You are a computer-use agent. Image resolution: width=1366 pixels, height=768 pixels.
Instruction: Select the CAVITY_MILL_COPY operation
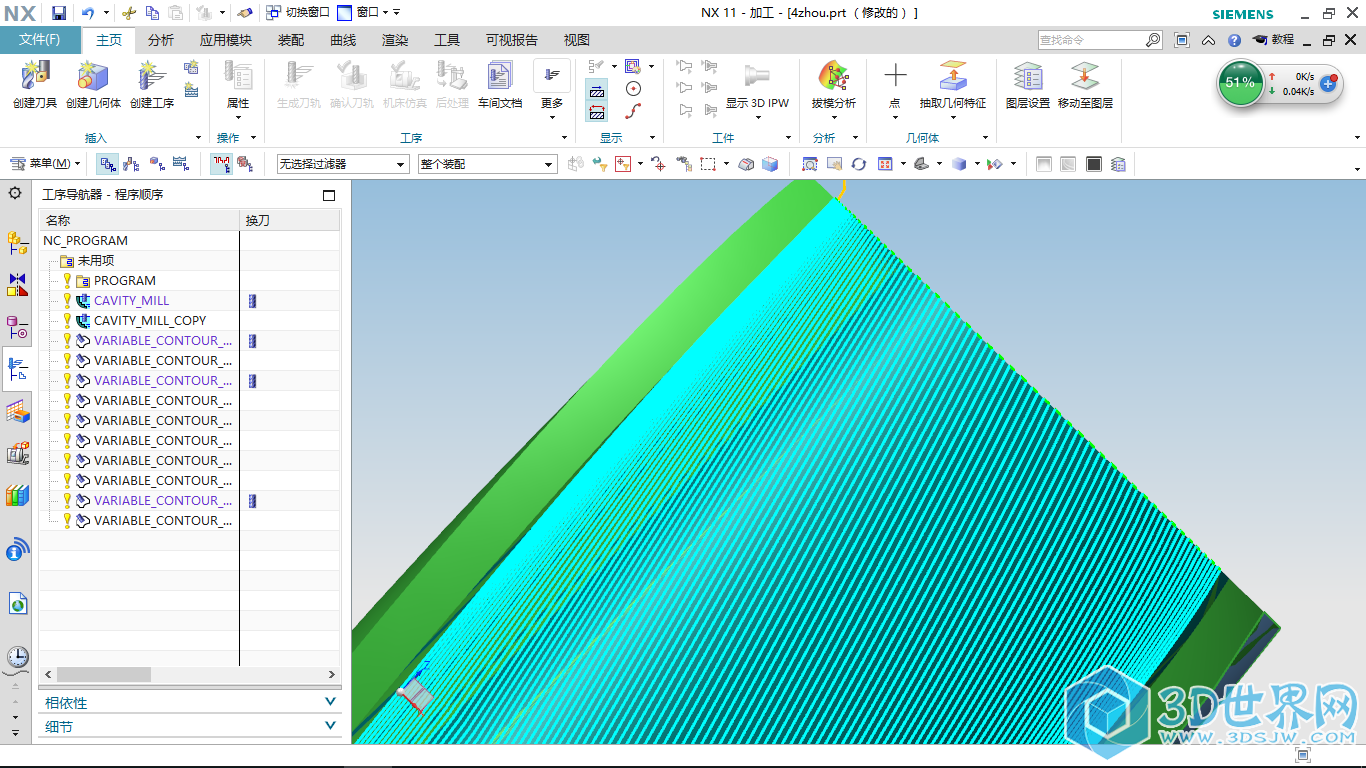point(150,321)
